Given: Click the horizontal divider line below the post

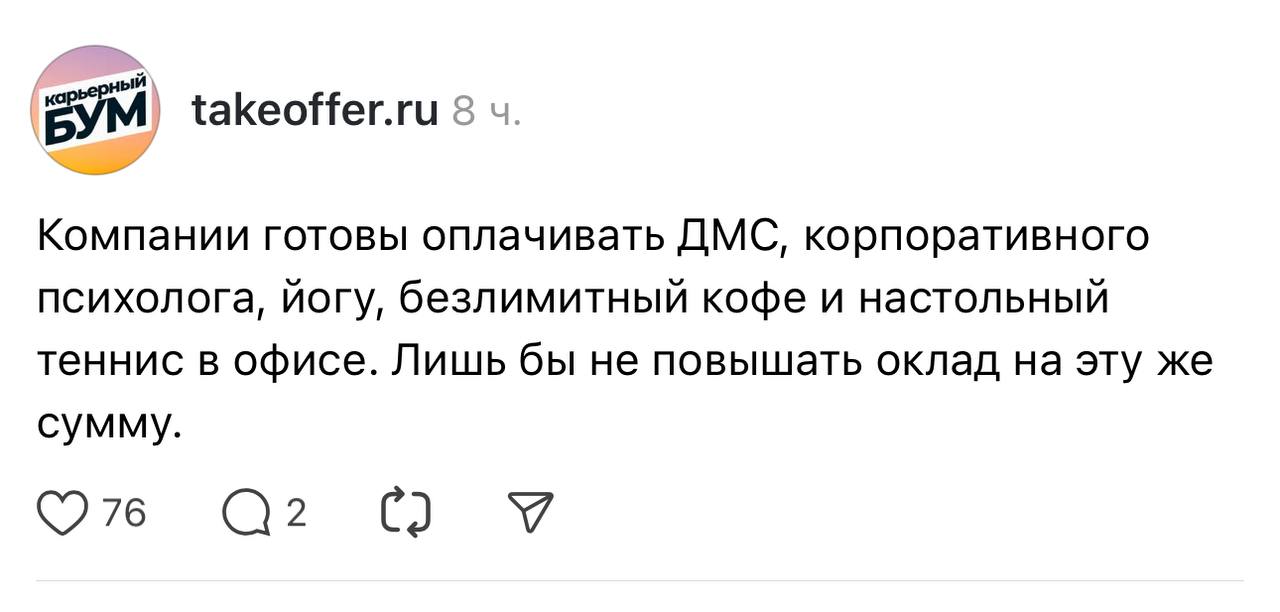Looking at the screenshot, I should pyautogui.click(x=640, y=580).
